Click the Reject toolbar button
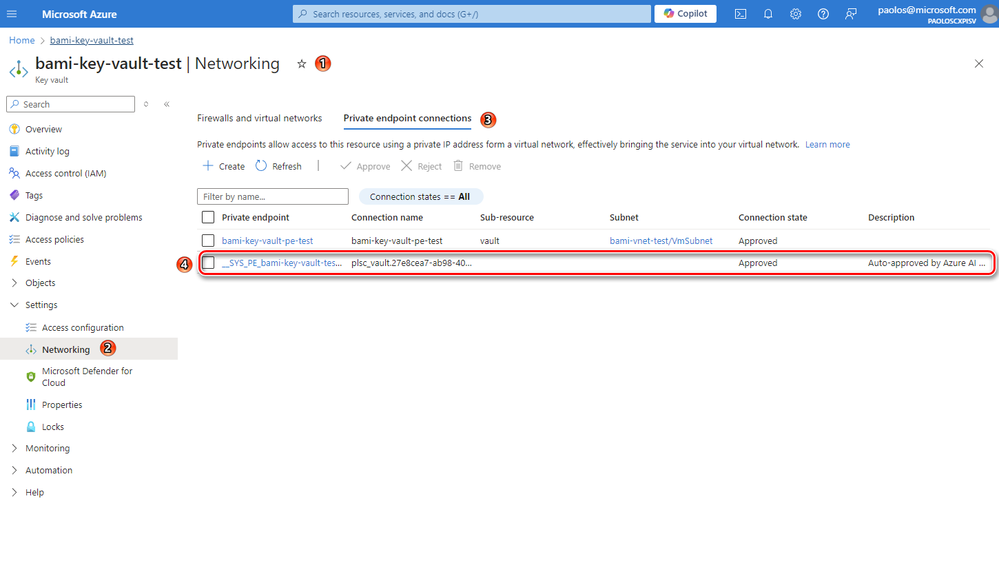The height and width of the screenshot is (572, 999). click(421, 166)
